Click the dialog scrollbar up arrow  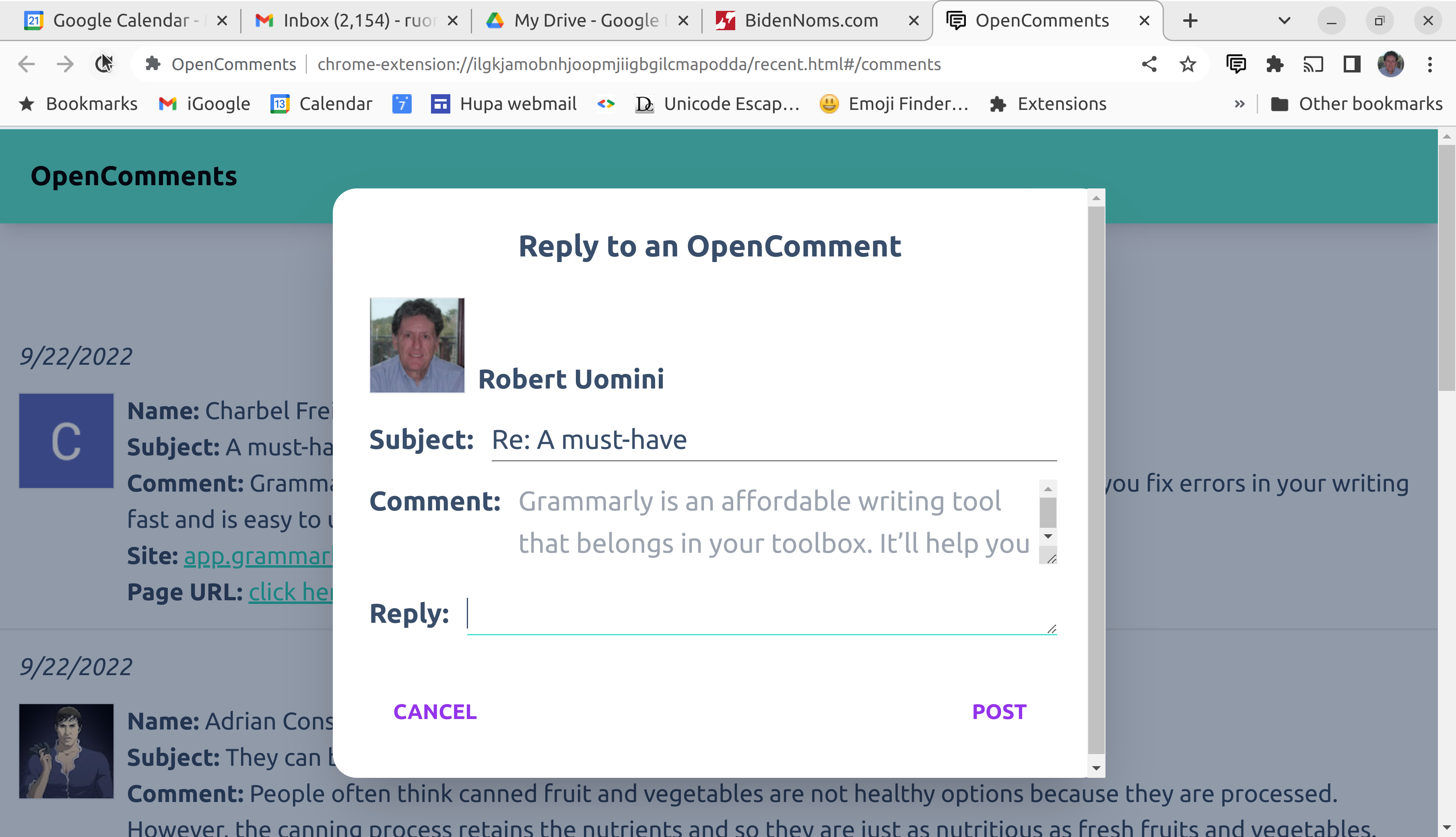[x=1096, y=198]
